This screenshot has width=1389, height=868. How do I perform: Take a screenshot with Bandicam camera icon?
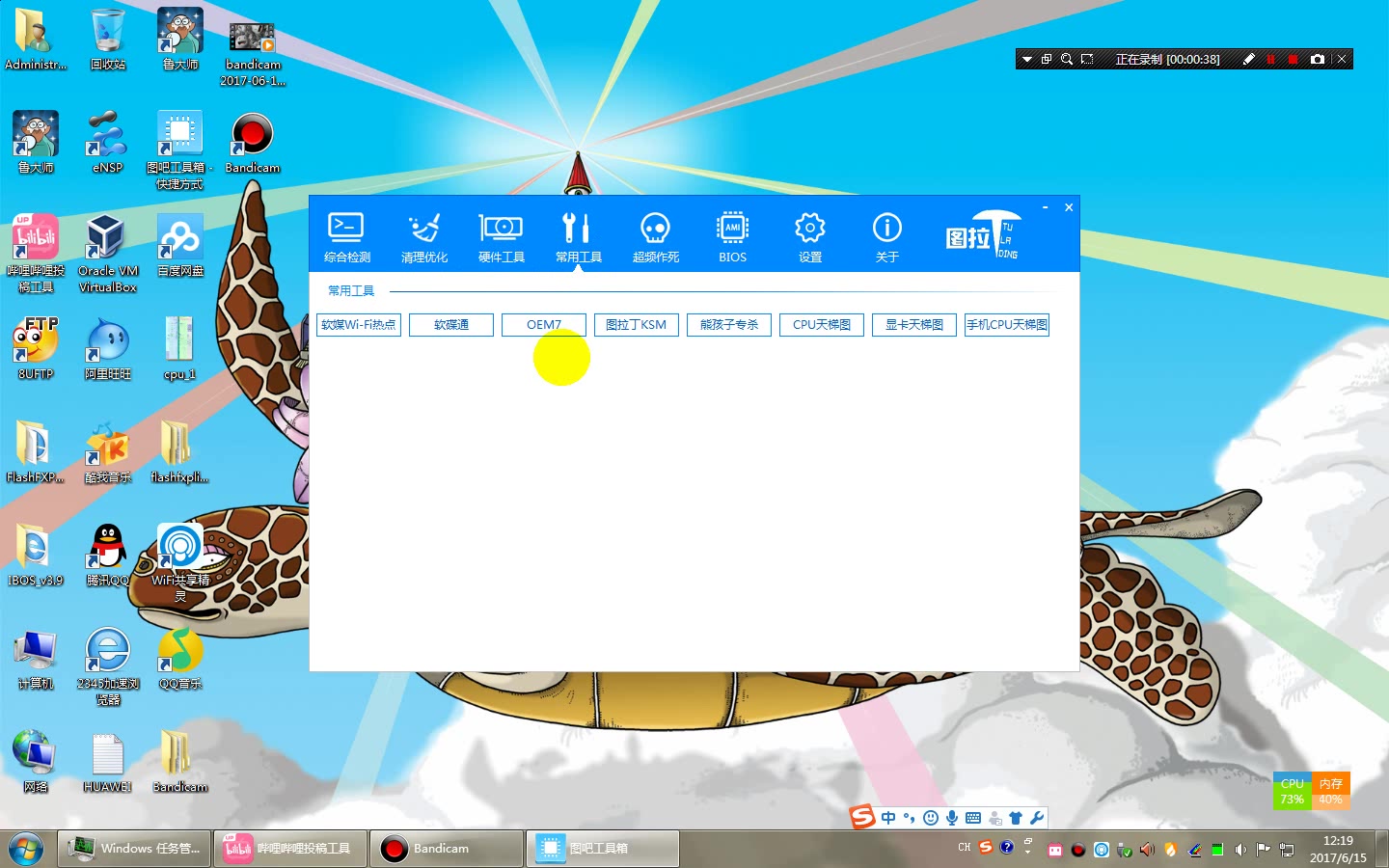pos(1318,60)
